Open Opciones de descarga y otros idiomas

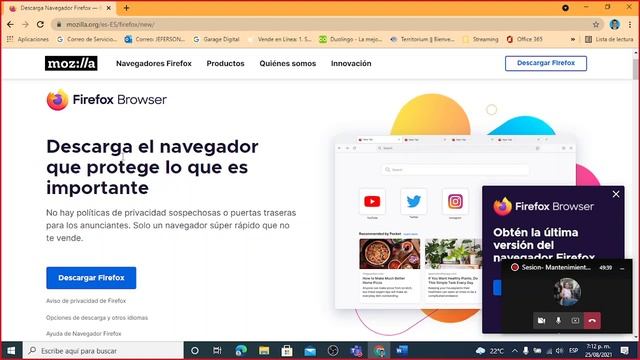97,318
